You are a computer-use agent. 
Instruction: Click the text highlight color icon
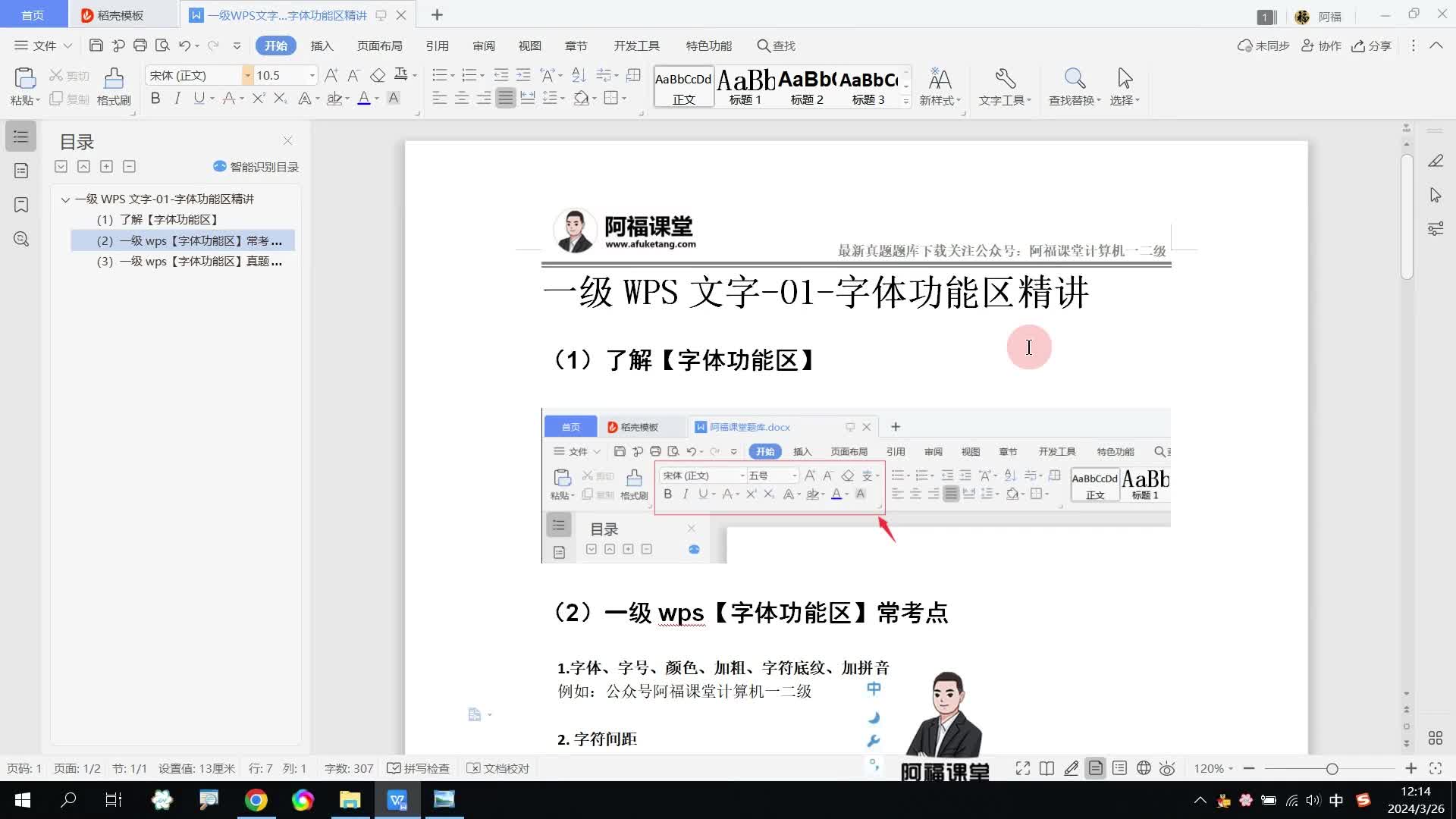point(334,99)
